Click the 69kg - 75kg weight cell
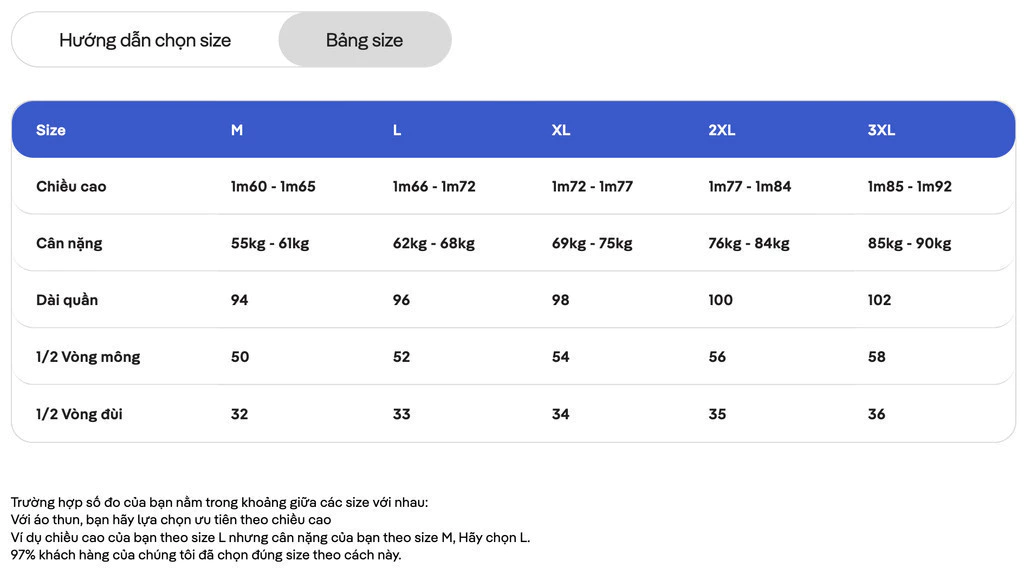The image size is (1024, 581). (x=592, y=243)
